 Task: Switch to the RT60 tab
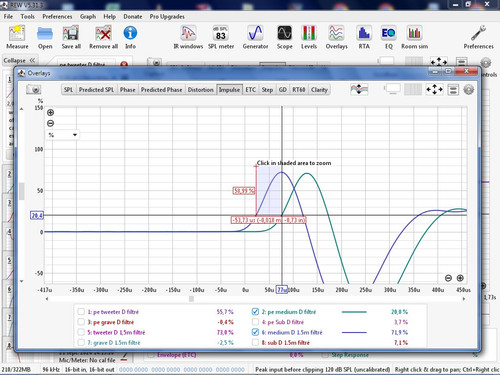pyautogui.click(x=299, y=90)
